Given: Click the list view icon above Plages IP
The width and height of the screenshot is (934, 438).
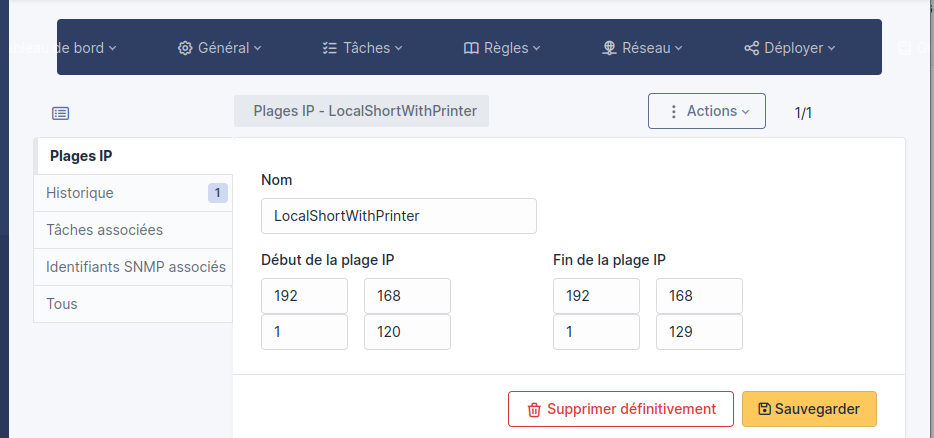Looking at the screenshot, I should pyautogui.click(x=60, y=113).
